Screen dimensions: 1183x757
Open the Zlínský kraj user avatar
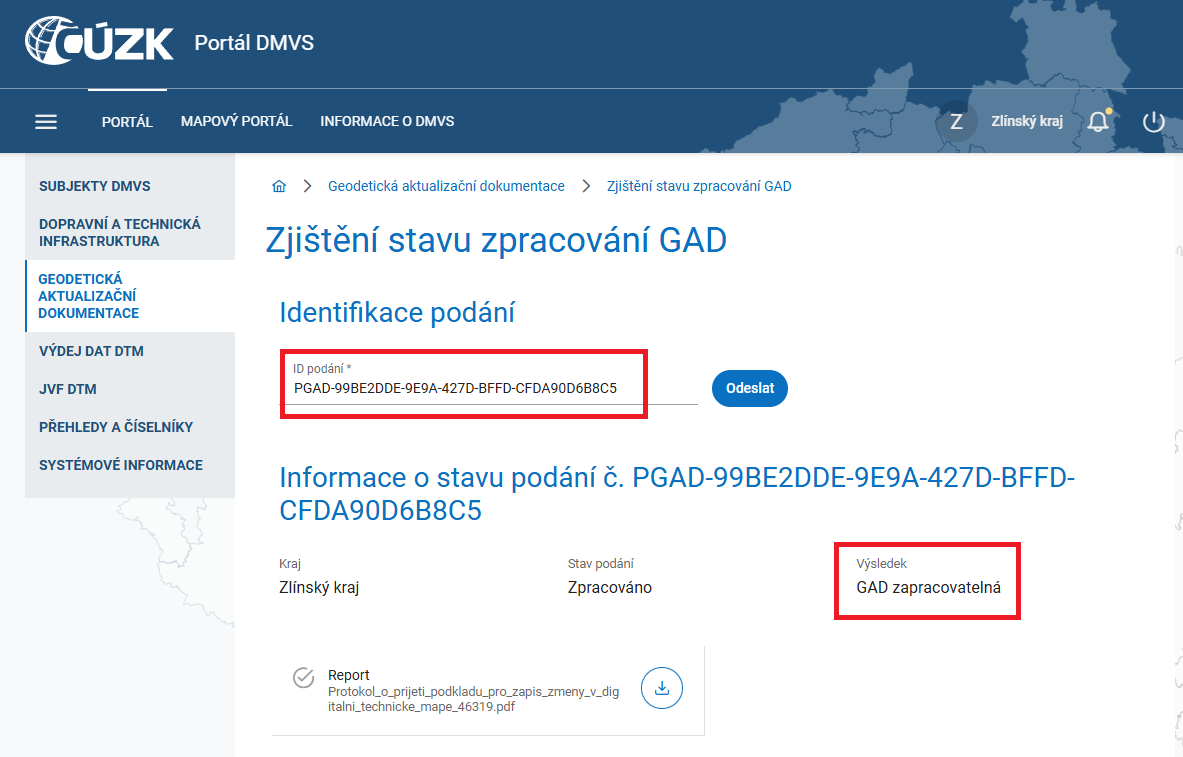tap(957, 120)
